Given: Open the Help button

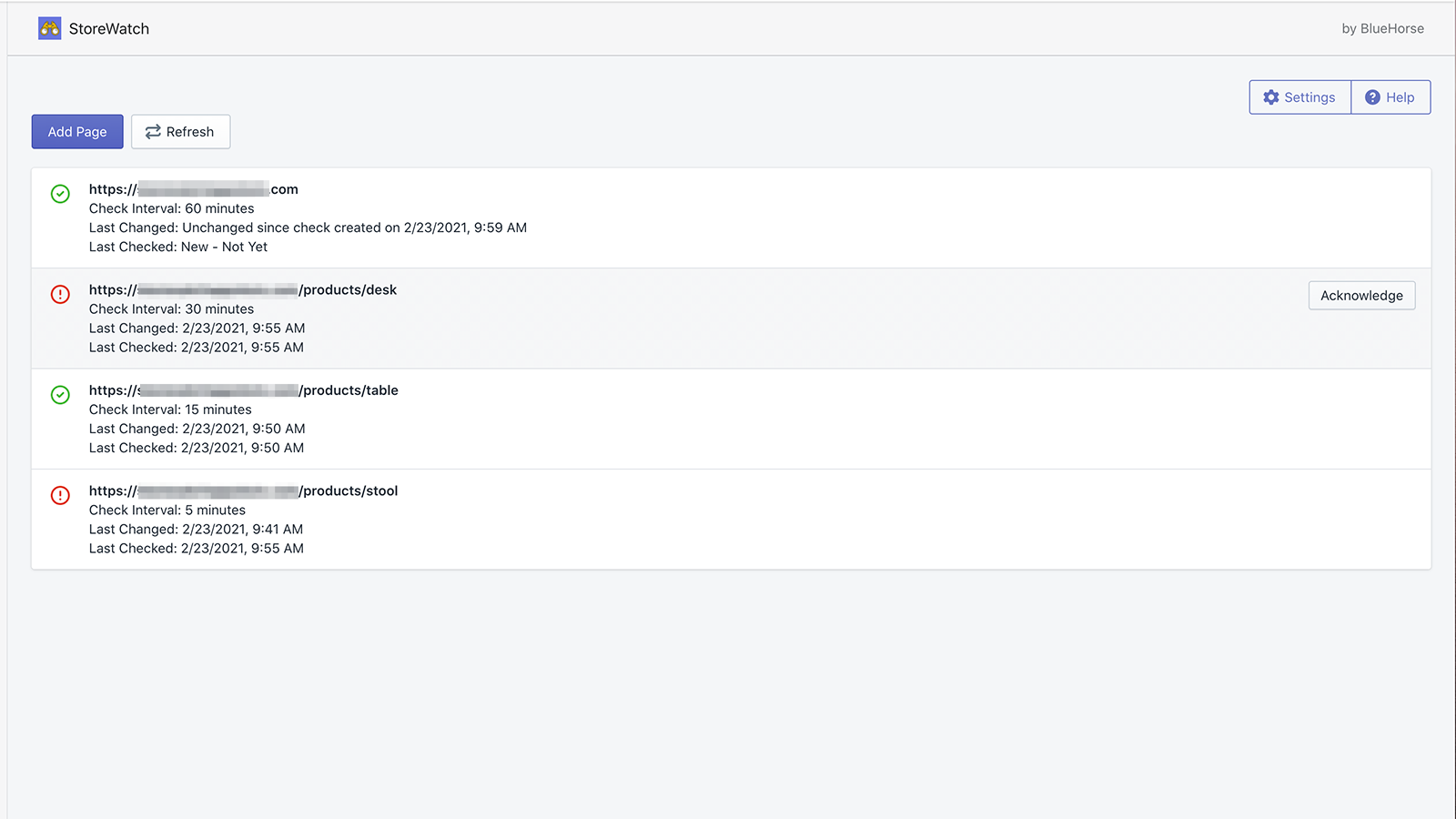Looking at the screenshot, I should click(x=1390, y=97).
